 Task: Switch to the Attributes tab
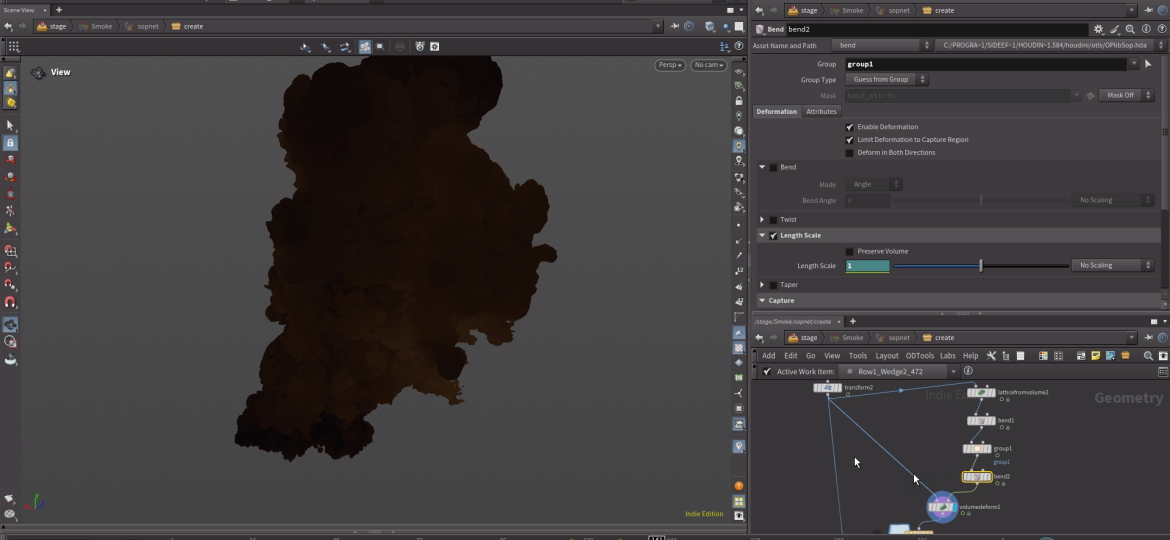coord(821,112)
